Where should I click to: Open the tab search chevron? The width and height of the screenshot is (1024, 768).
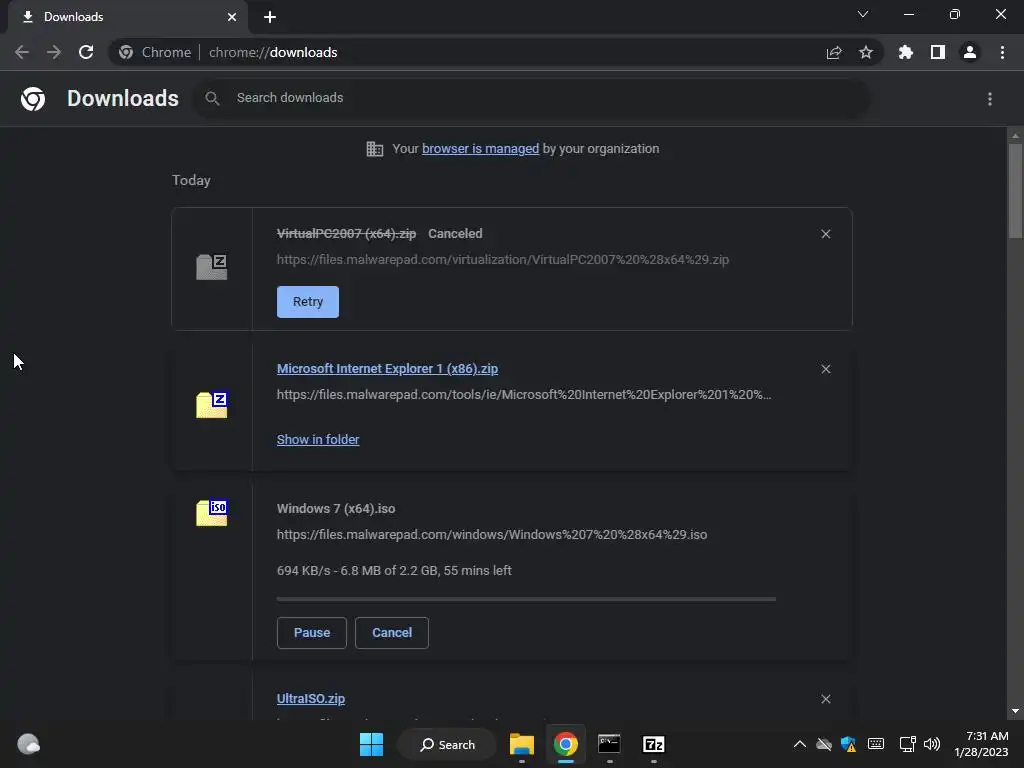(x=863, y=14)
